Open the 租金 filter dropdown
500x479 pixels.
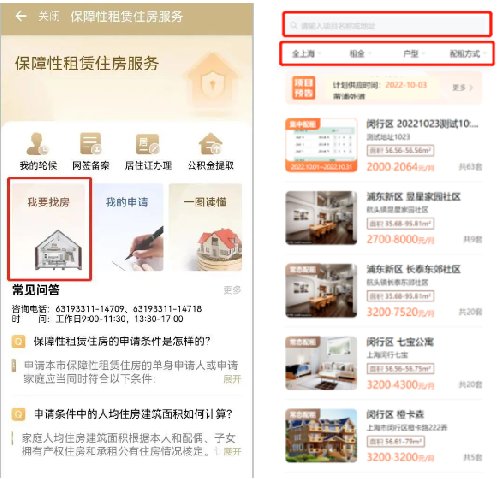(x=359, y=54)
